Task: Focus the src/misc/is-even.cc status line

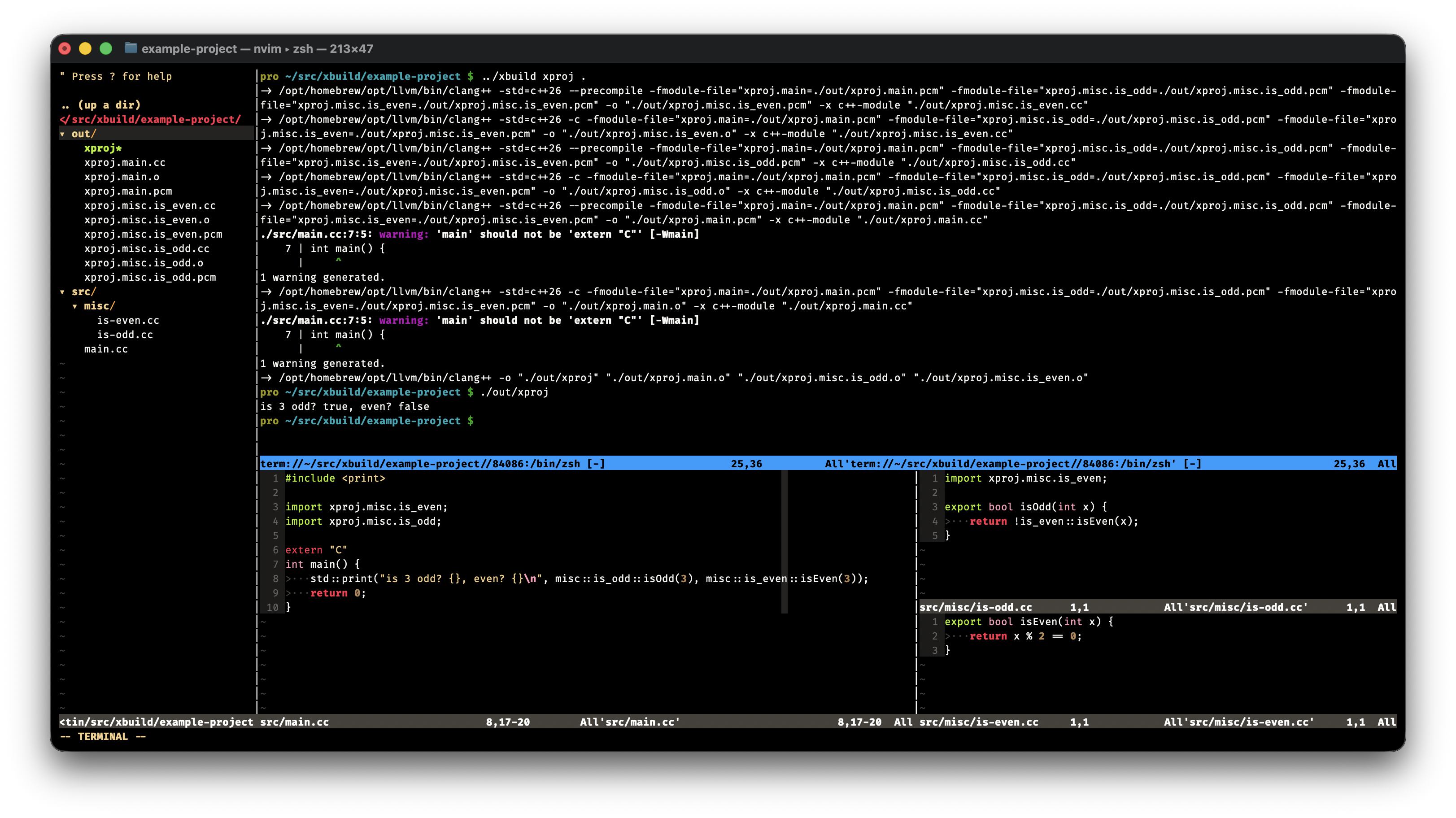Action: [x=1158, y=722]
